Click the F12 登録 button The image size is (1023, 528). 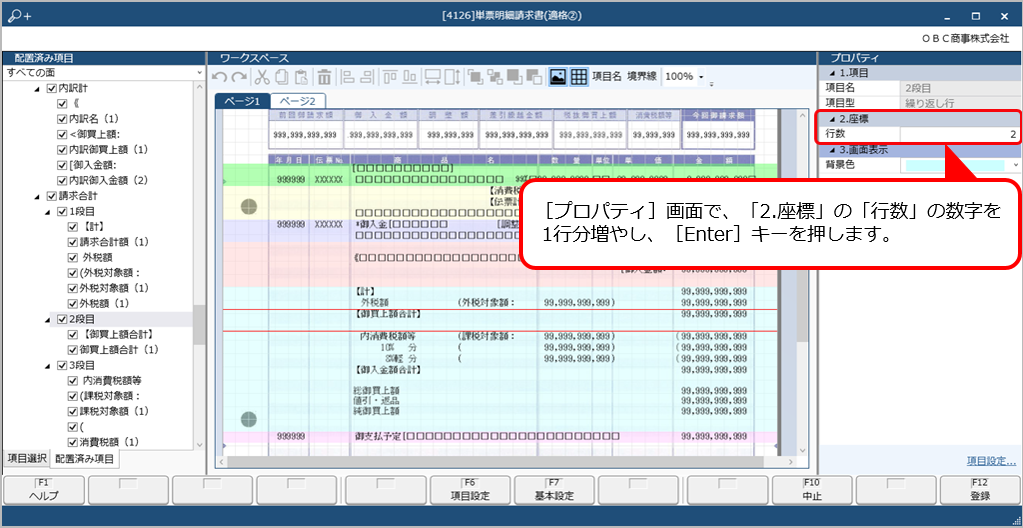pyautogui.click(x=980, y=489)
